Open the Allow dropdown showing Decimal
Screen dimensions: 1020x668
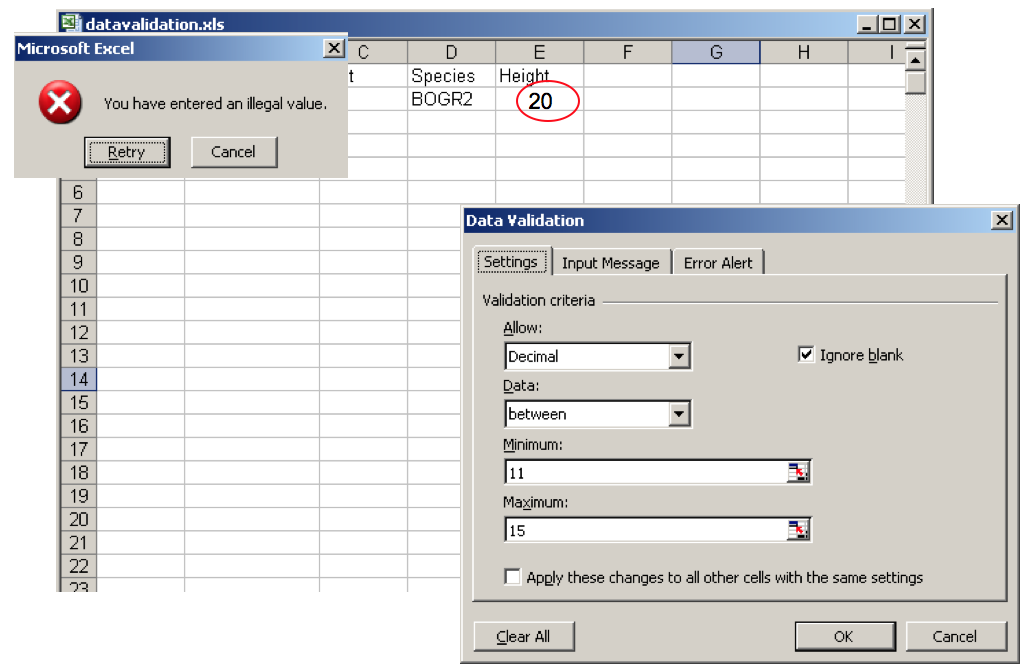(680, 356)
